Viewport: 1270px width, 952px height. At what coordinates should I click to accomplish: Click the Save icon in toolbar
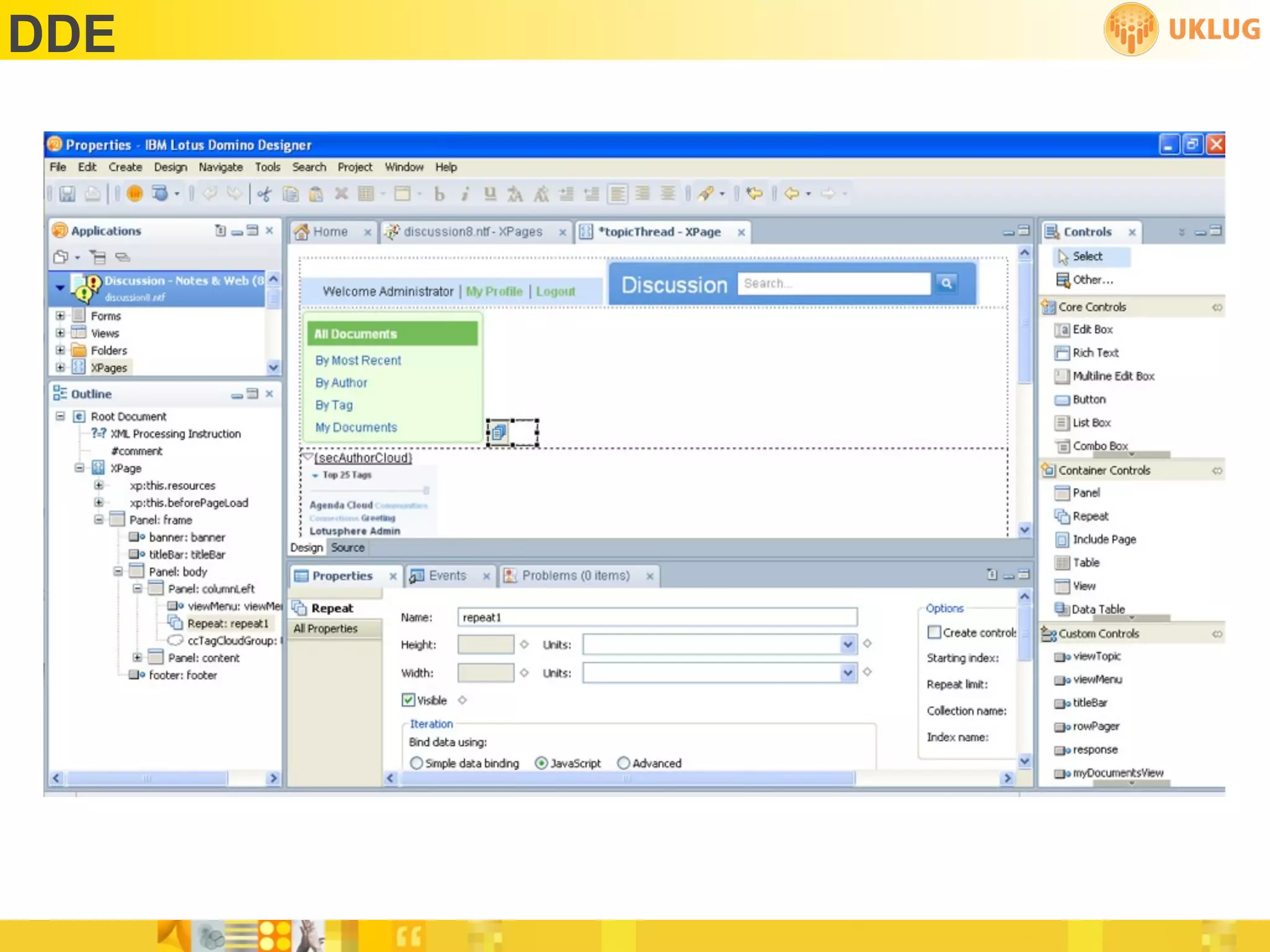coord(67,194)
